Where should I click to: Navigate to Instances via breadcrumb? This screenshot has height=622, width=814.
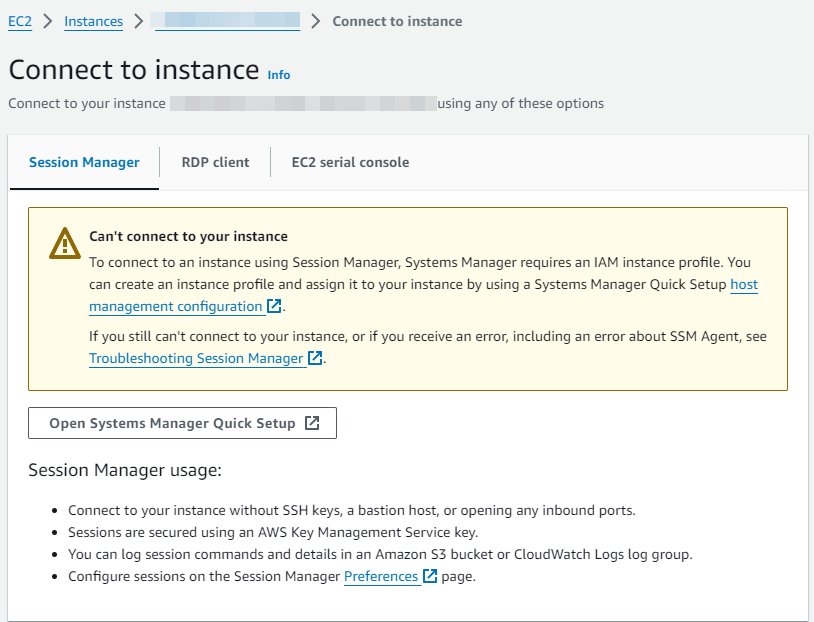click(x=93, y=21)
